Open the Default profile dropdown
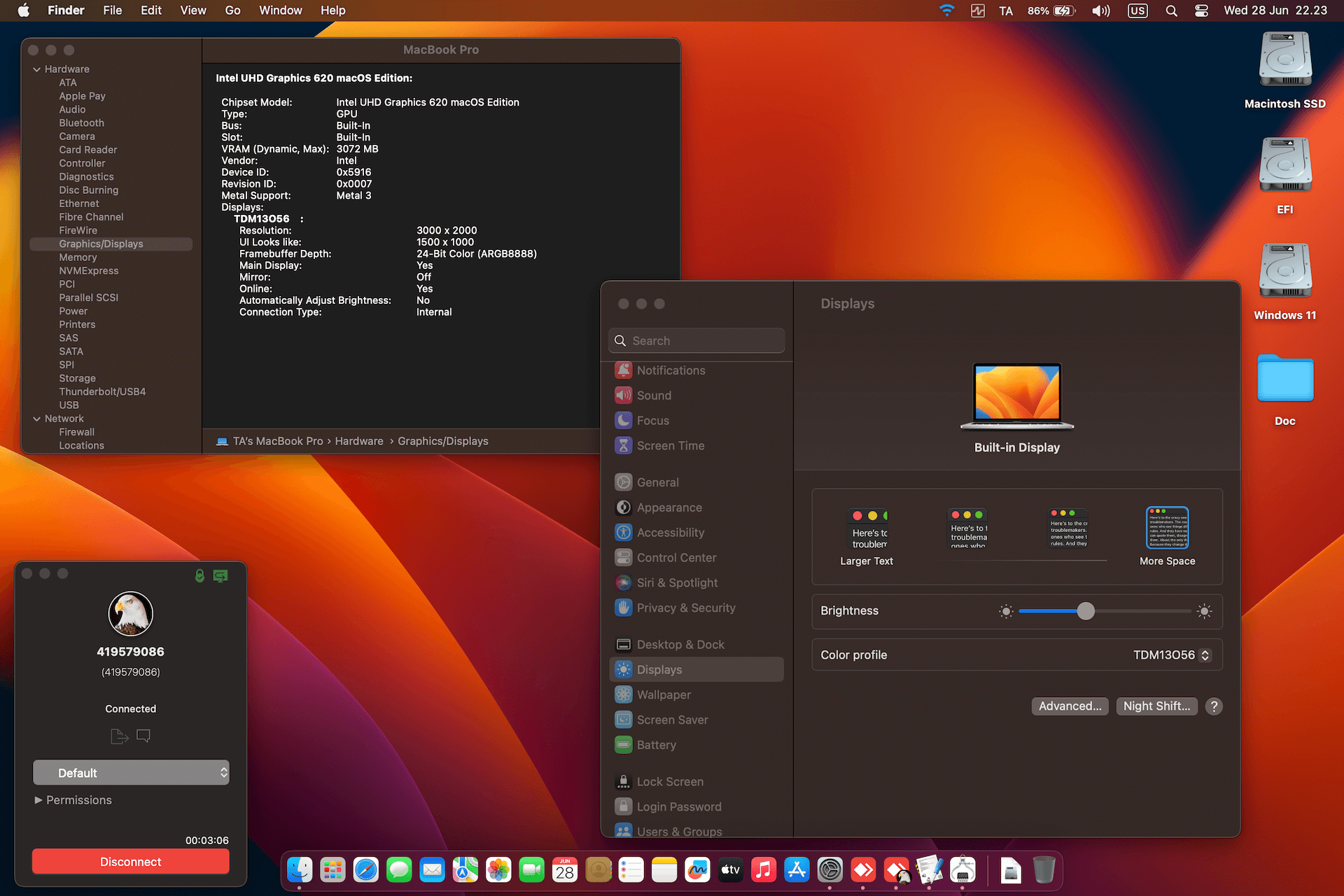Screen dimensions: 1344x896 [x=131, y=773]
